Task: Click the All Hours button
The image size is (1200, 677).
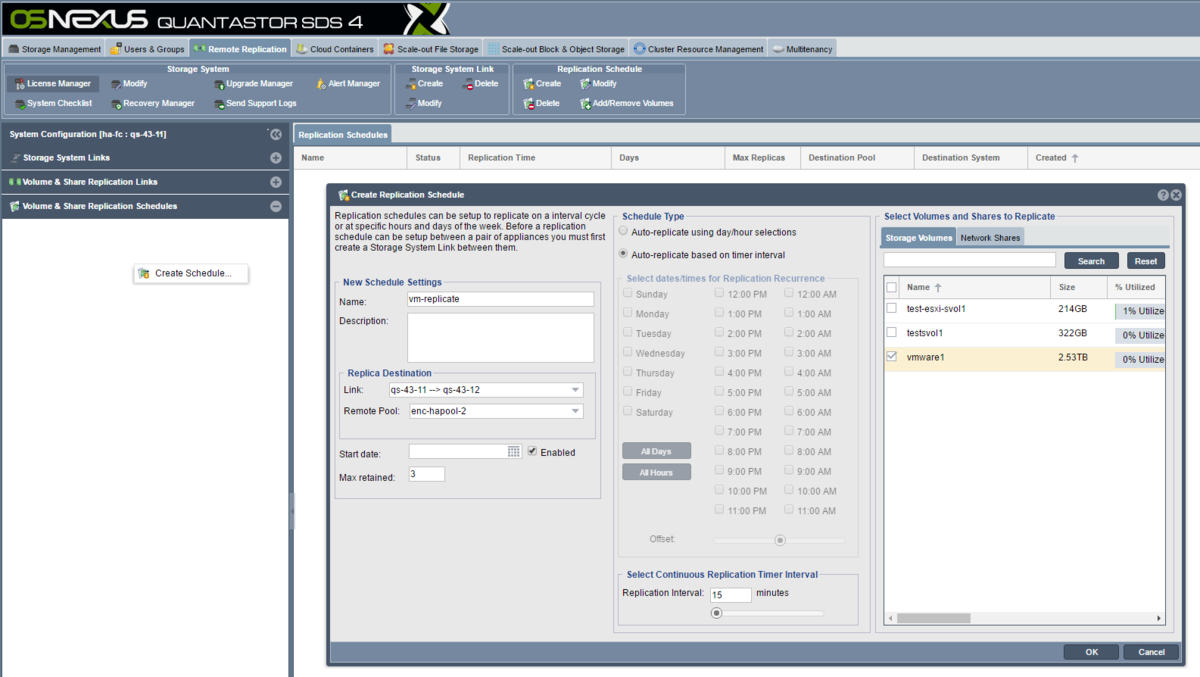Action: point(656,472)
